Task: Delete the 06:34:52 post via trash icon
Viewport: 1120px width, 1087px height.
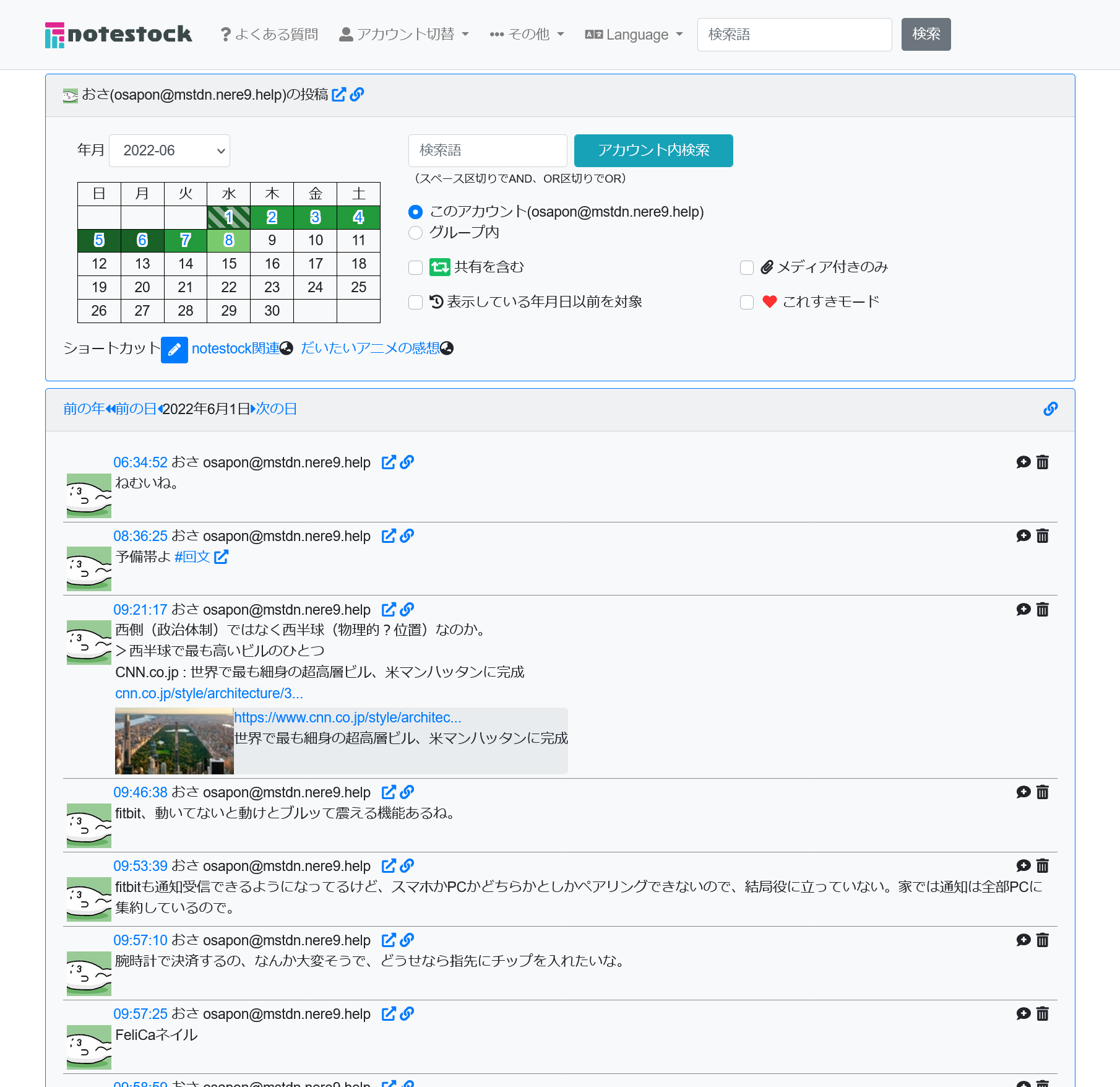Action: click(x=1043, y=462)
